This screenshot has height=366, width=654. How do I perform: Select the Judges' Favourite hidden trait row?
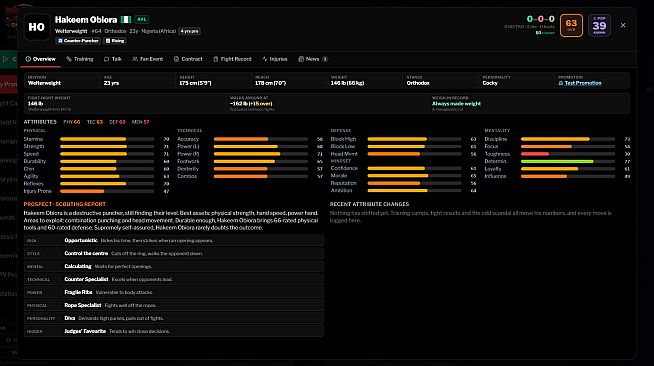tap(174, 331)
